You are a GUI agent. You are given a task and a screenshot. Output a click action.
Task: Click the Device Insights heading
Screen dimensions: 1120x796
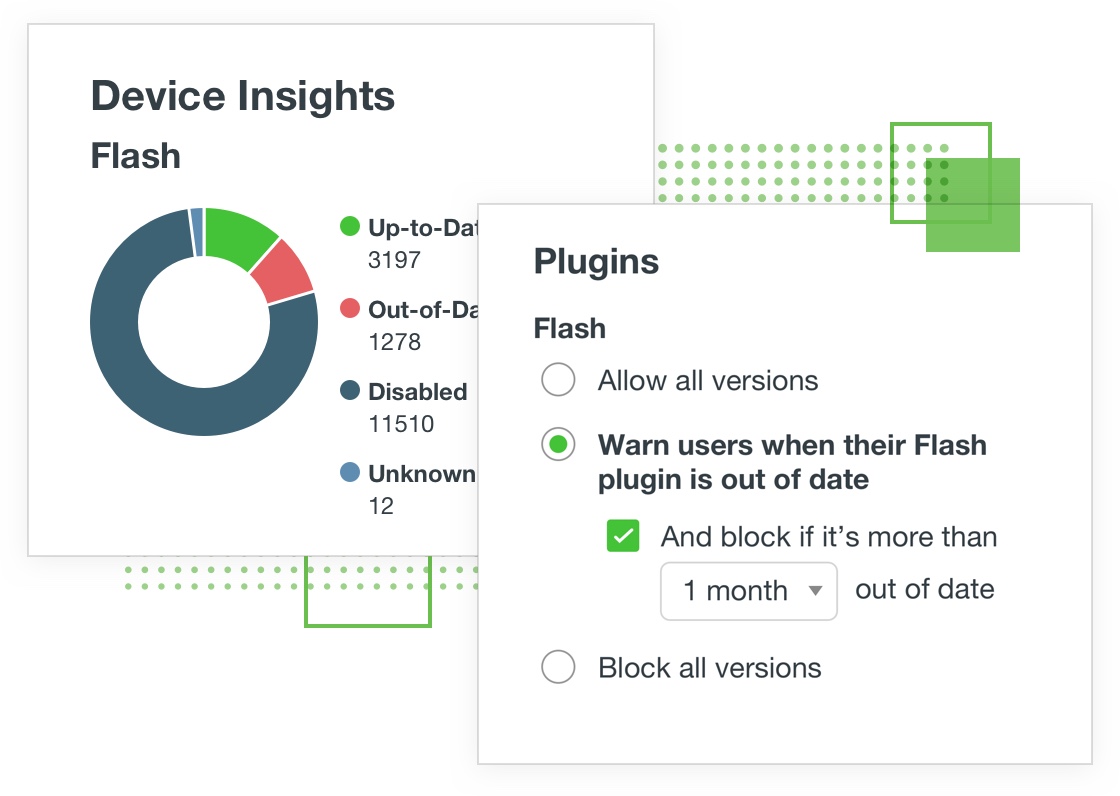point(243,97)
